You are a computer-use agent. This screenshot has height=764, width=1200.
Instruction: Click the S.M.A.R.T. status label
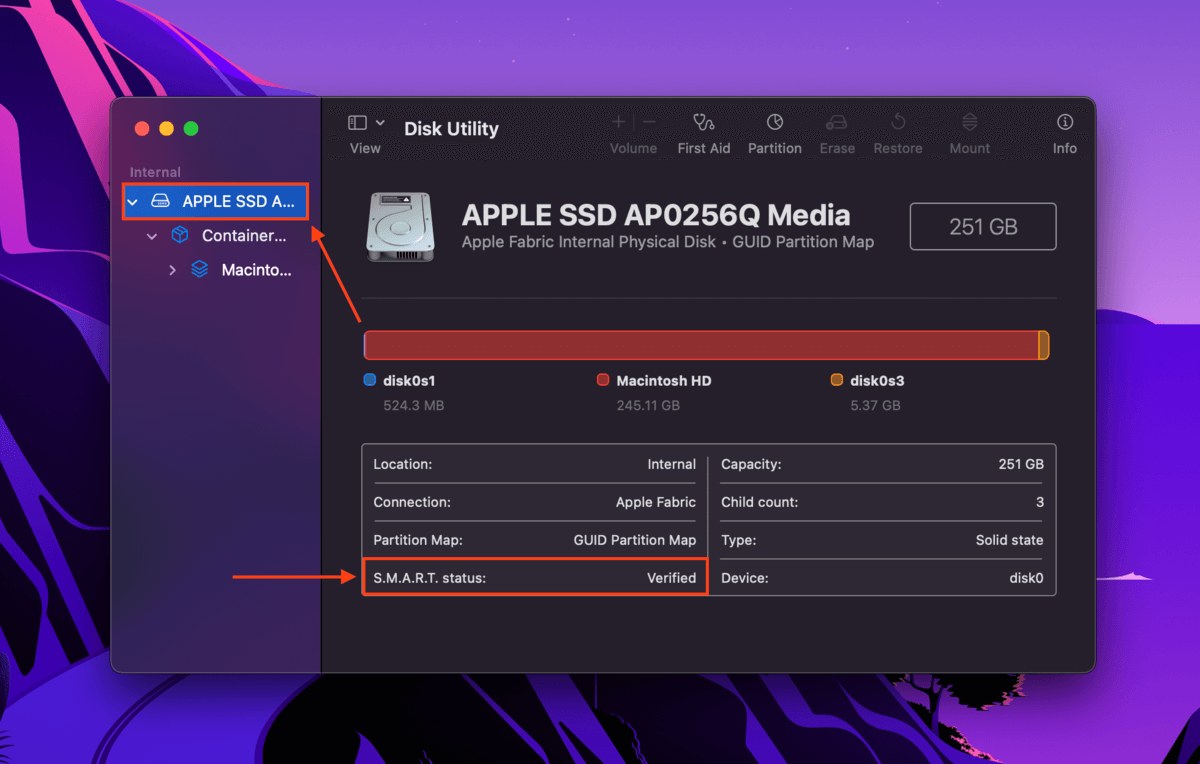429,578
